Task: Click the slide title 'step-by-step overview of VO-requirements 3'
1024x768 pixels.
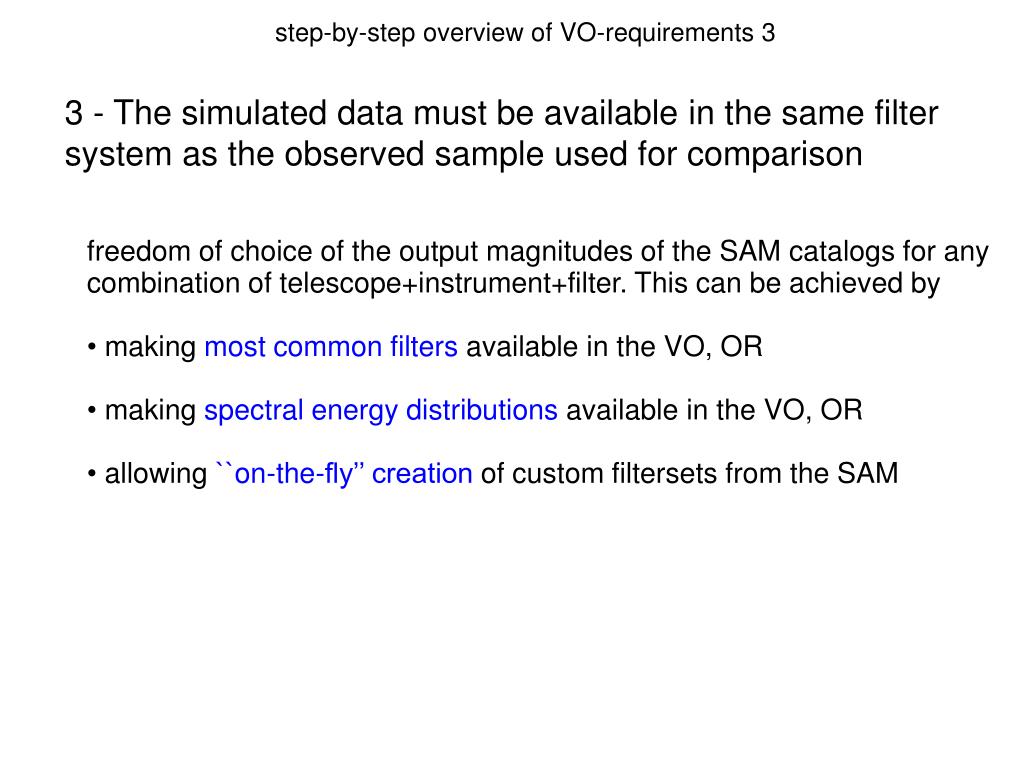Action: 524,33
